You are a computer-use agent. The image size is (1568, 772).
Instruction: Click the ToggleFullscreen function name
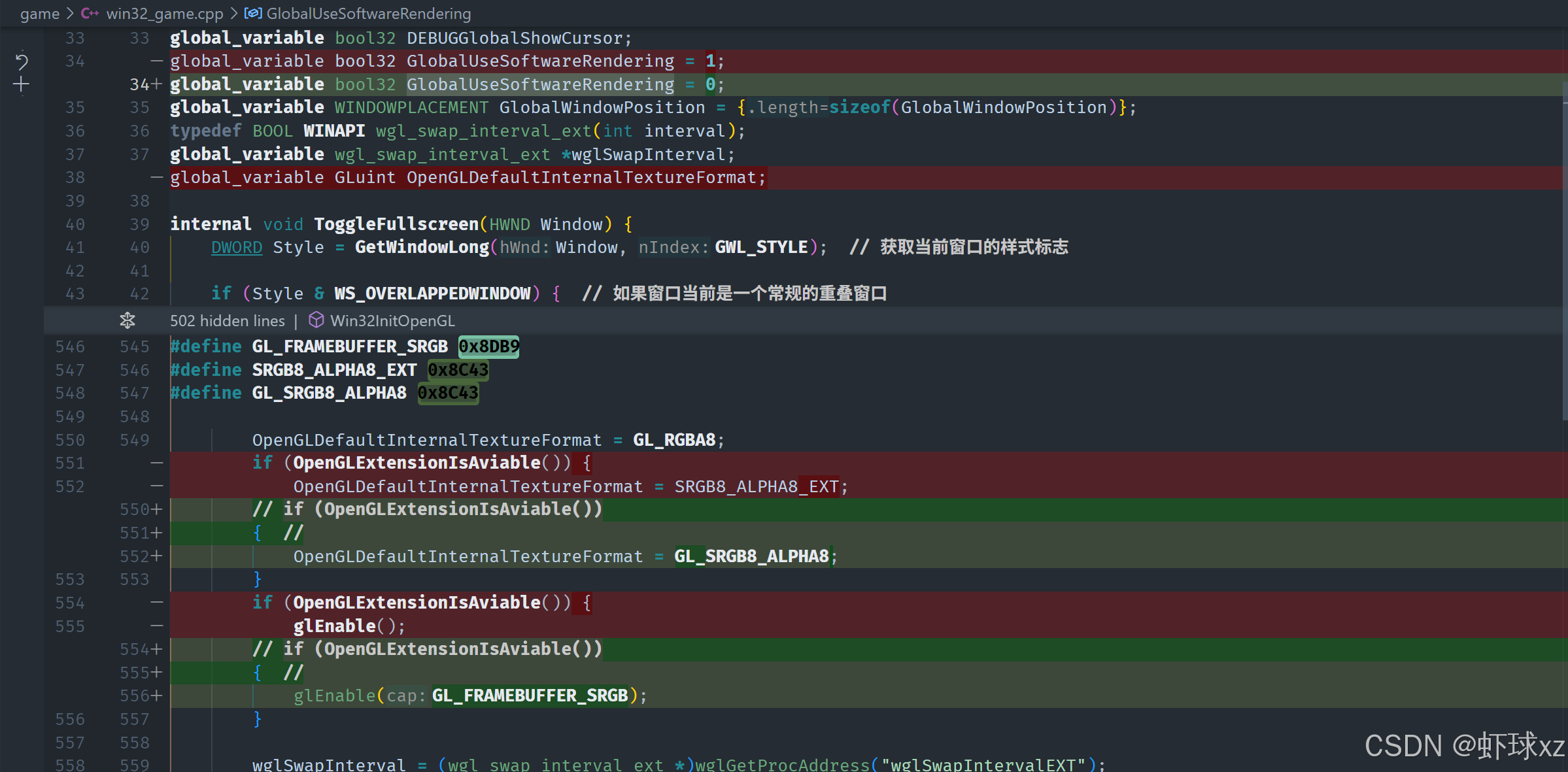(x=396, y=224)
